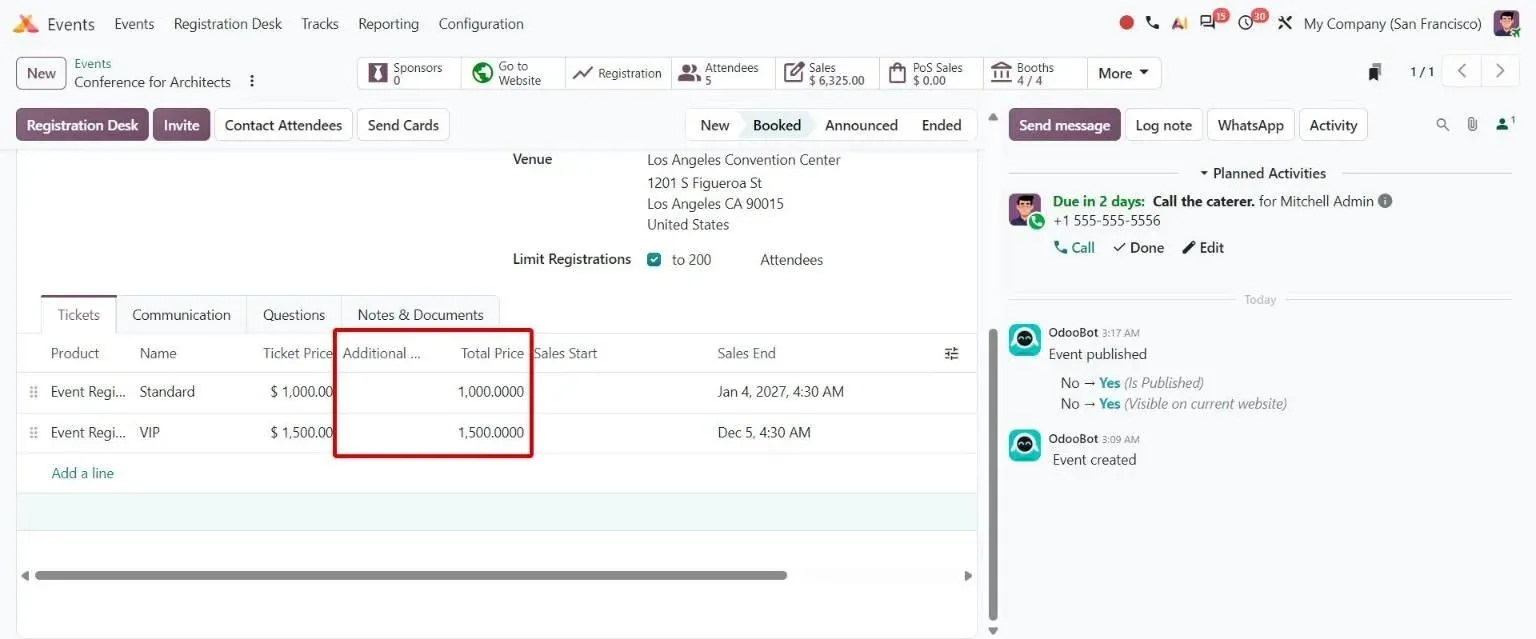The image size is (1536, 639).
Task: Click the bookmark icon near pager
Action: pyautogui.click(x=1375, y=72)
